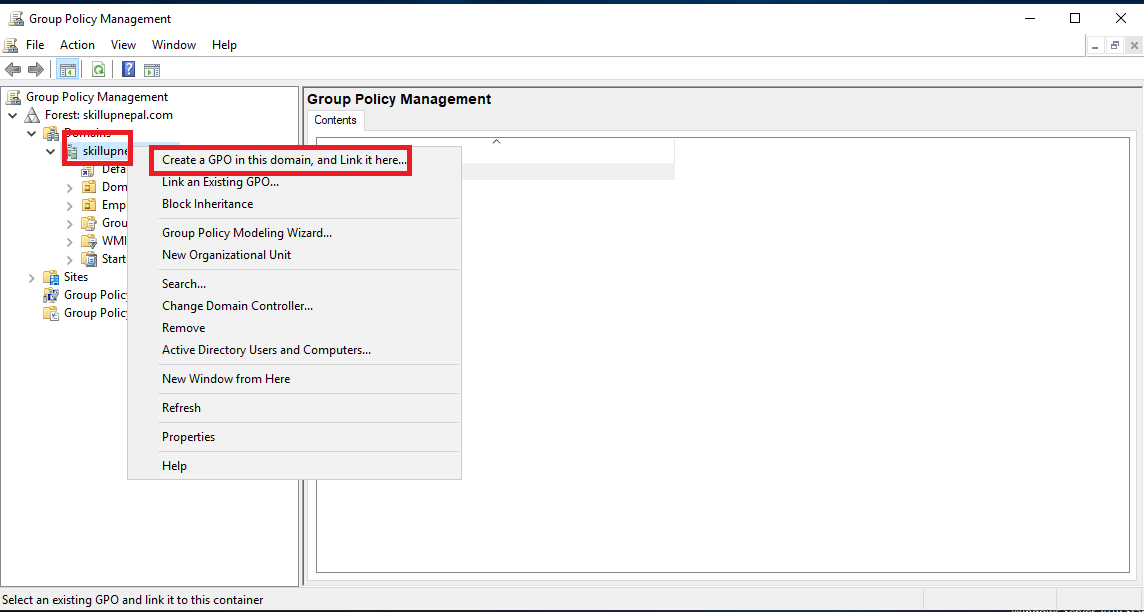Click the console icon left of File menu
The image size is (1144, 612).
(11, 44)
